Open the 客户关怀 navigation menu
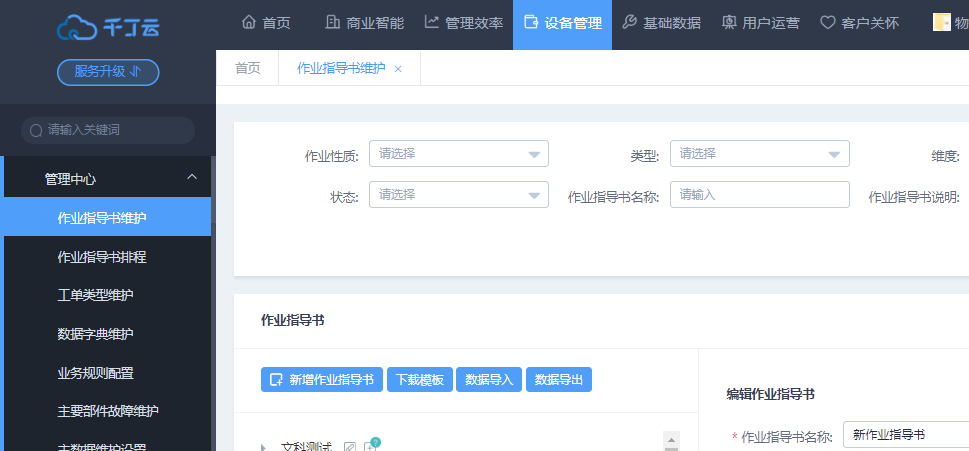 [x=859, y=23]
